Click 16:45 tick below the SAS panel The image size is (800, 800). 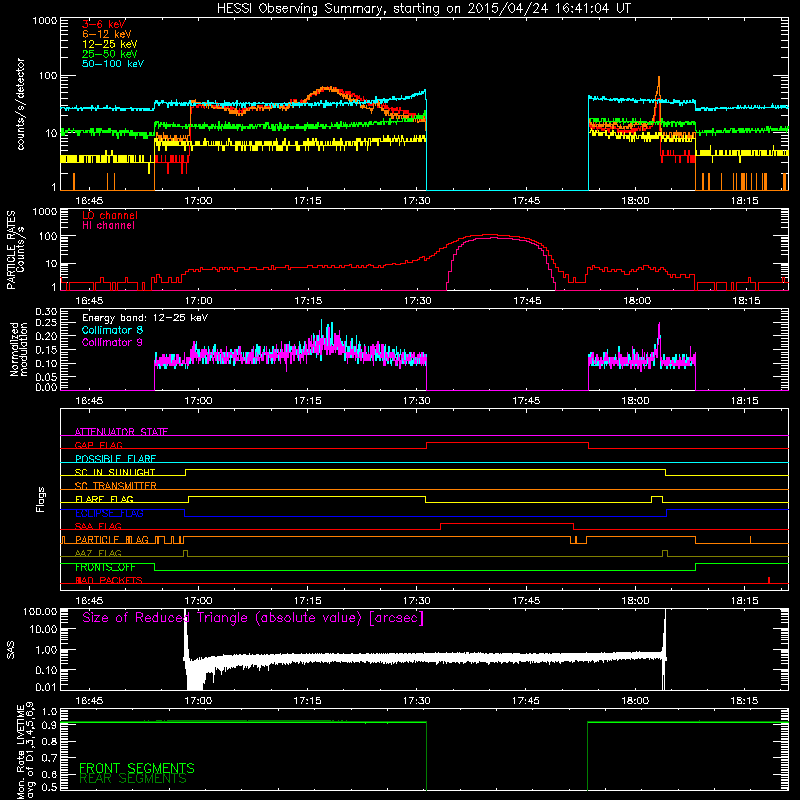pos(89,701)
